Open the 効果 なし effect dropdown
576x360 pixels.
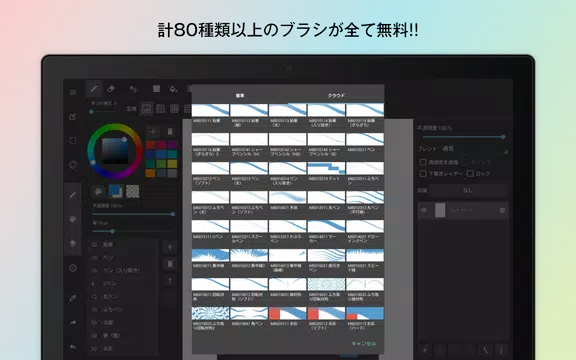(468, 190)
